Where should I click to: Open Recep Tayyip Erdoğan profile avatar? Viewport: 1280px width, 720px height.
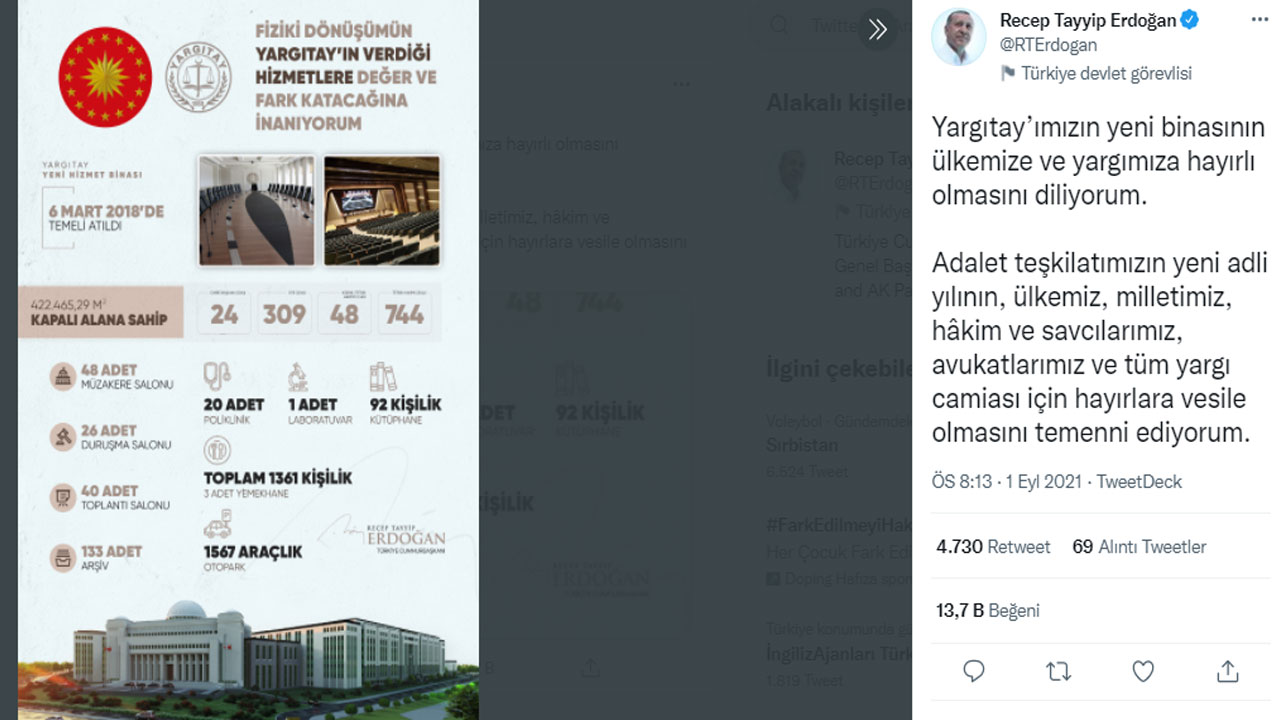coord(958,38)
